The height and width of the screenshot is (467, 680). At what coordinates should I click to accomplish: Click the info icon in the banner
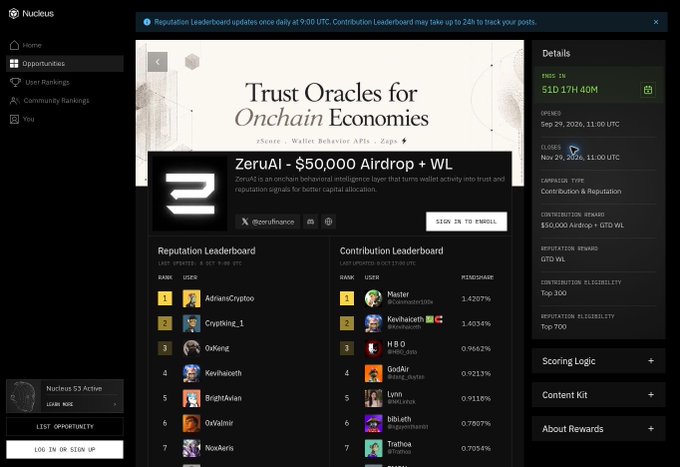[147, 22]
